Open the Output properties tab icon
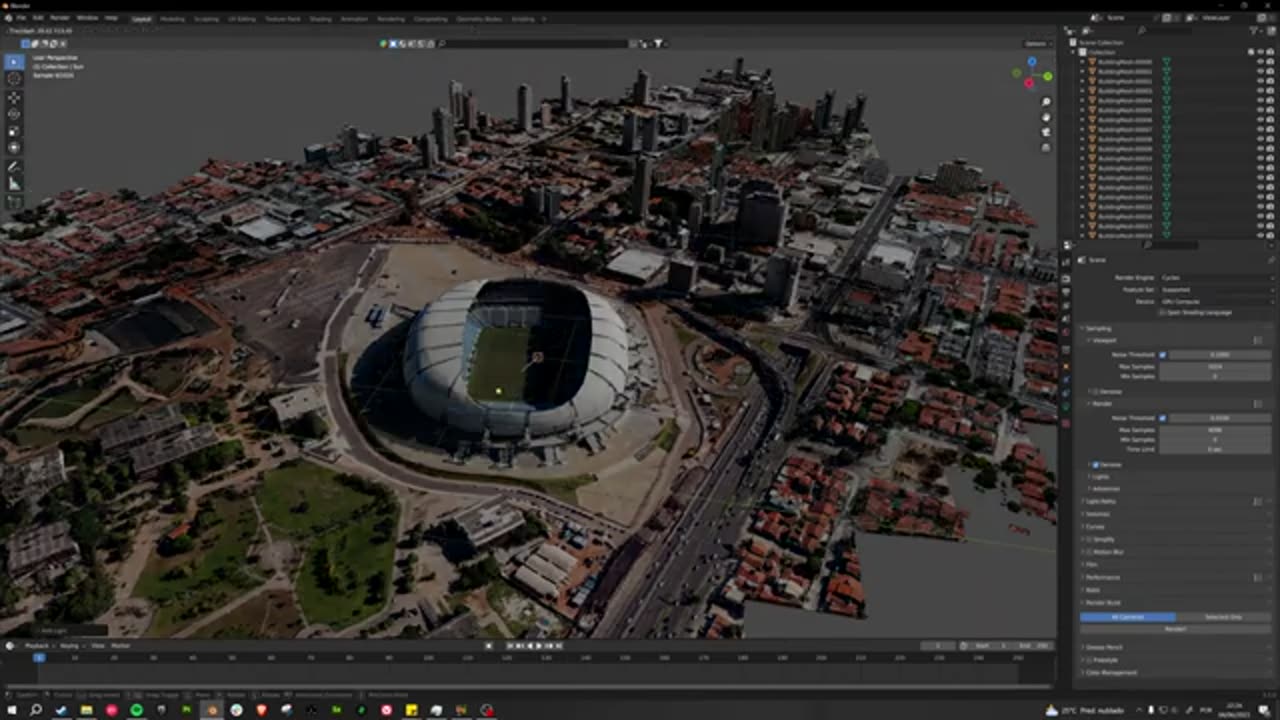1280x720 pixels. pyautogui.click(x=1066, y=290)
